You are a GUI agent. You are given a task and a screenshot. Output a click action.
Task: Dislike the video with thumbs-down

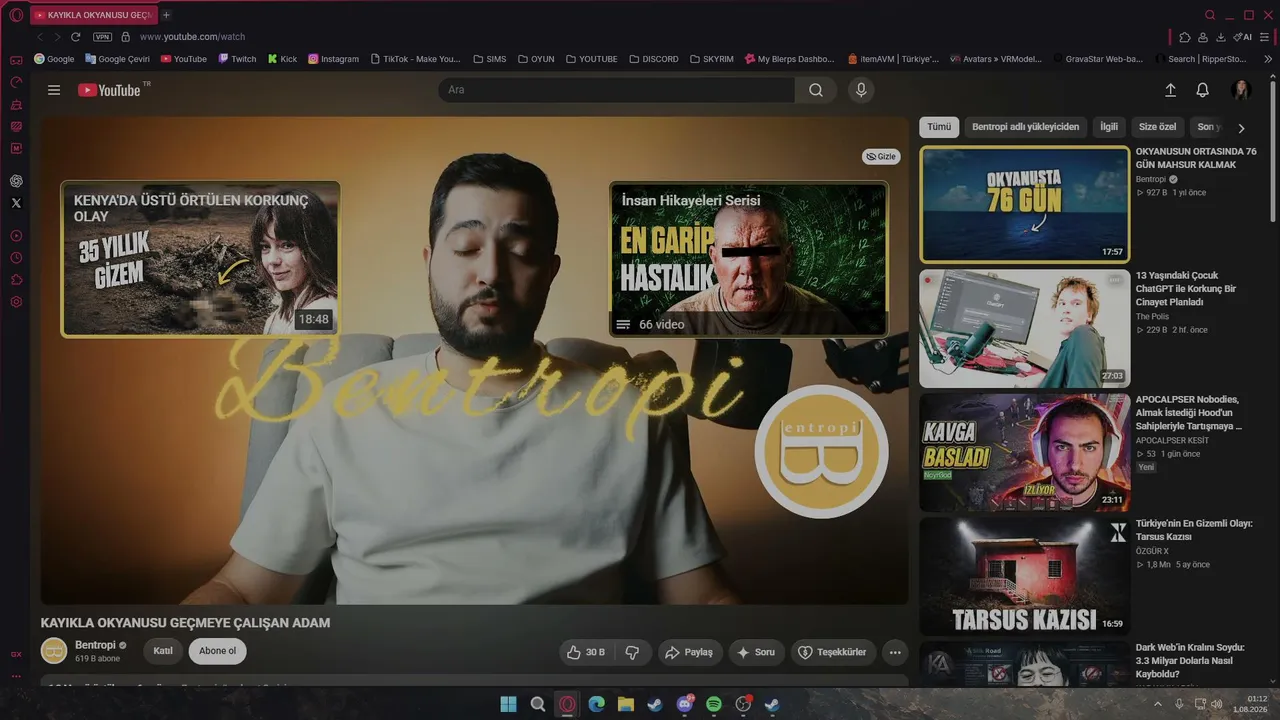click(x=633, y=652)
